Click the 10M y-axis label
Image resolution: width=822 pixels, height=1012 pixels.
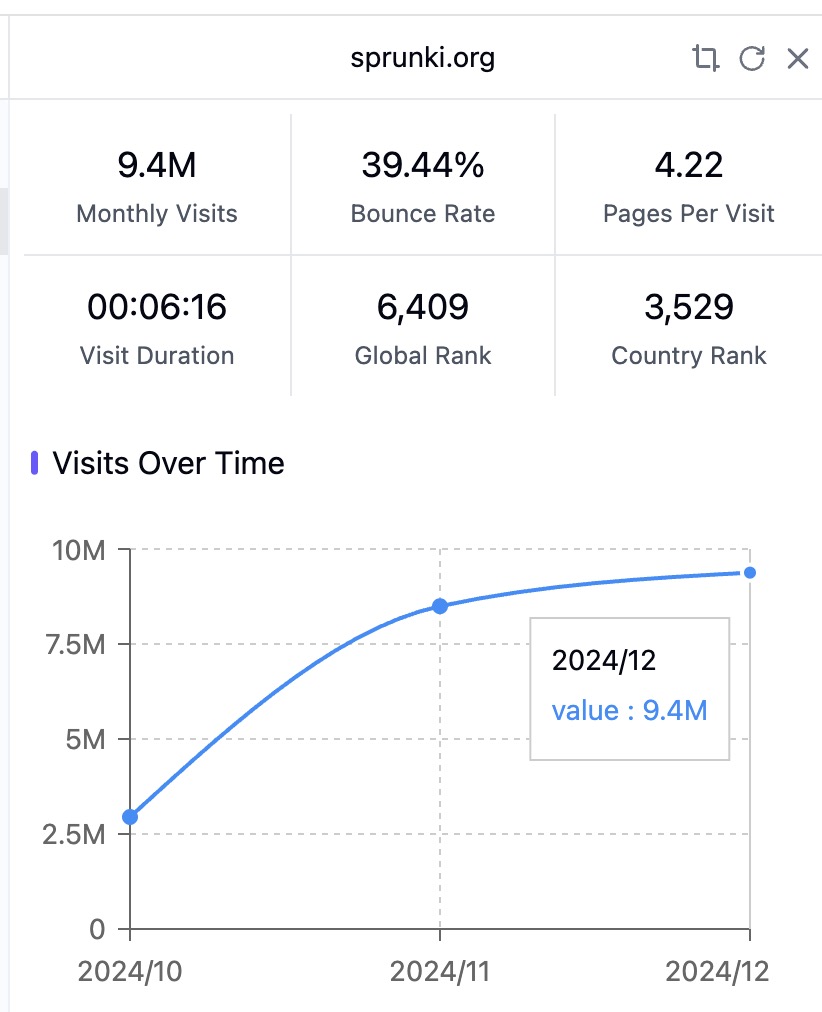click(x=79, y=551)
